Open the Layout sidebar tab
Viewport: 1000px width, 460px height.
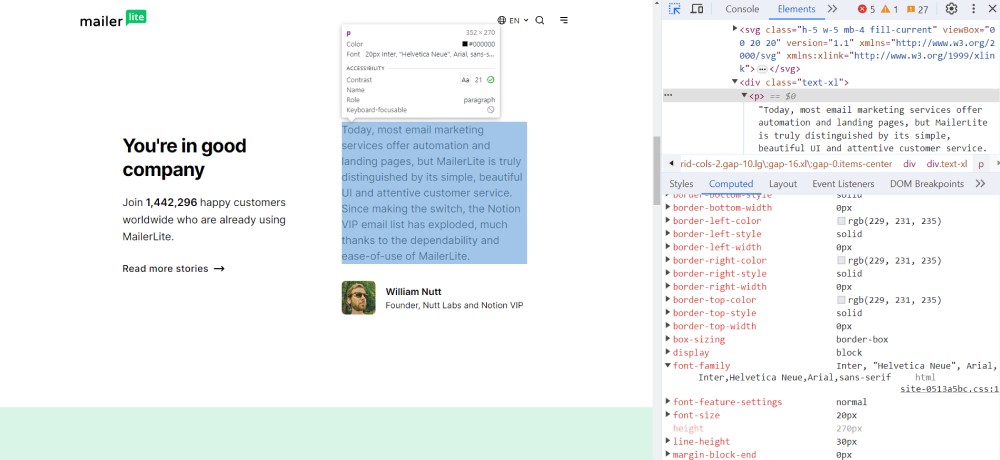783,184
